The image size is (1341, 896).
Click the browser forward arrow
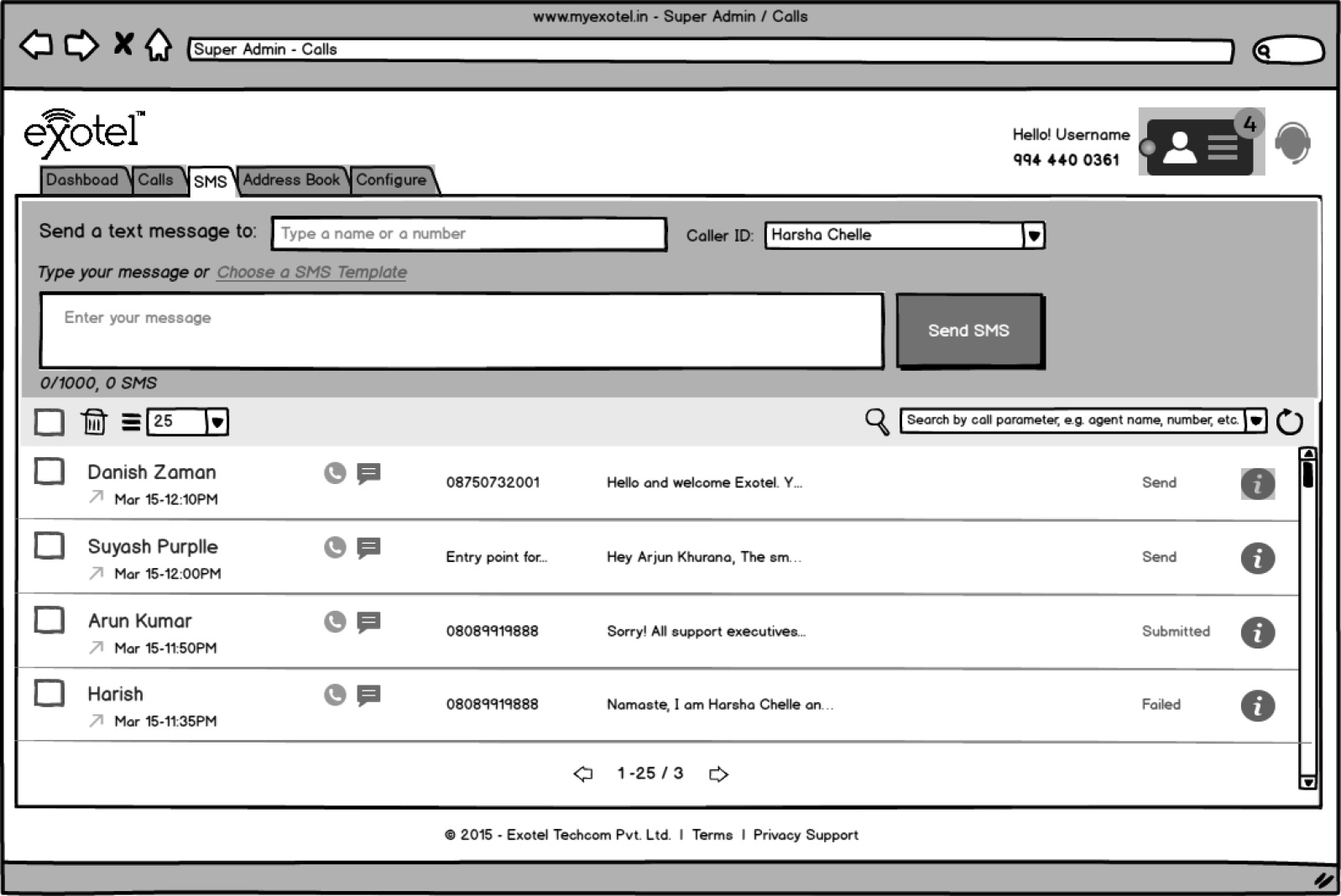pyautogui.click(x=81, y=45)
